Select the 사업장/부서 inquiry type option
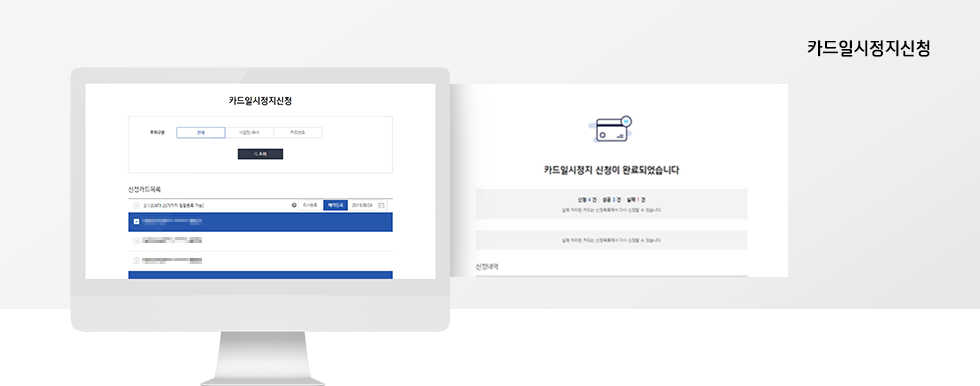This screenshot has height=386, width=980. pos(249,133)
